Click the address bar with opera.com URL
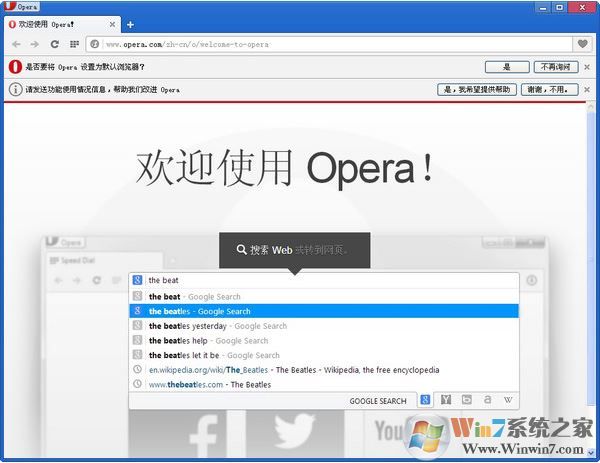This screenshot has width=600, height=463. [330, 44]
